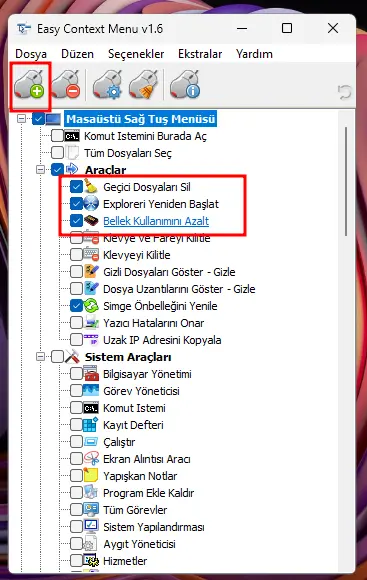Collapse the Masaüstü Sağ Tuş Menüsü tree node
This screenshot has height=580, width=367.
click(x=22, y=119)
